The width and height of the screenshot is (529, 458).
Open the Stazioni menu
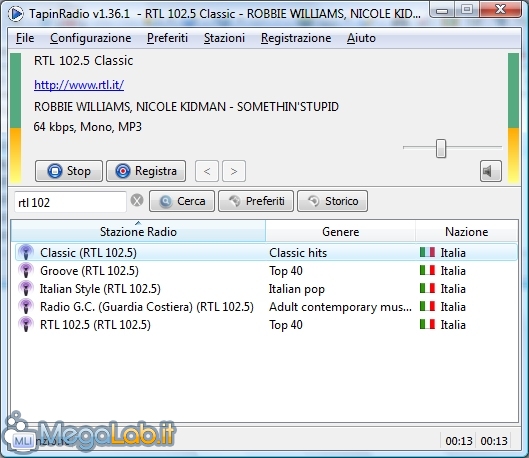click(x=224, y=38)
